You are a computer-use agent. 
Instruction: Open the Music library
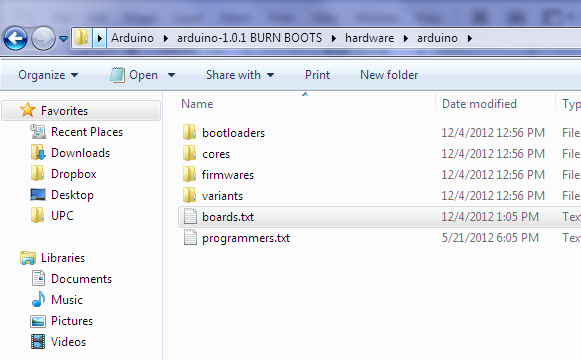[x=67, y=300]
